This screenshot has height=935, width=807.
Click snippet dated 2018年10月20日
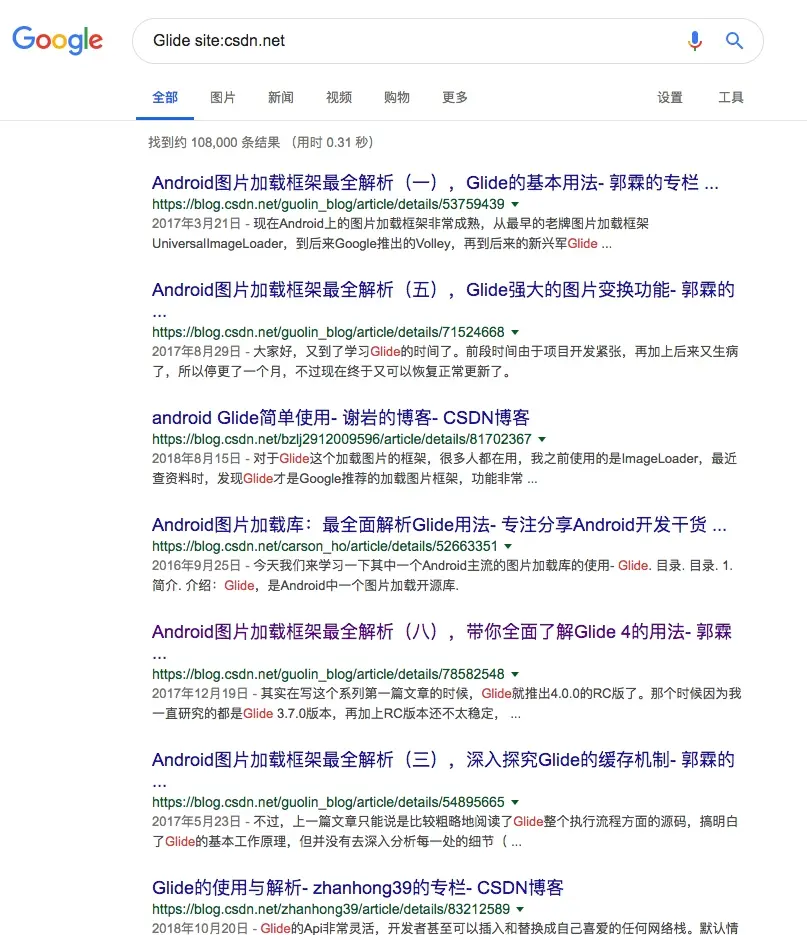pyautogui.click(x=445, y=928)
